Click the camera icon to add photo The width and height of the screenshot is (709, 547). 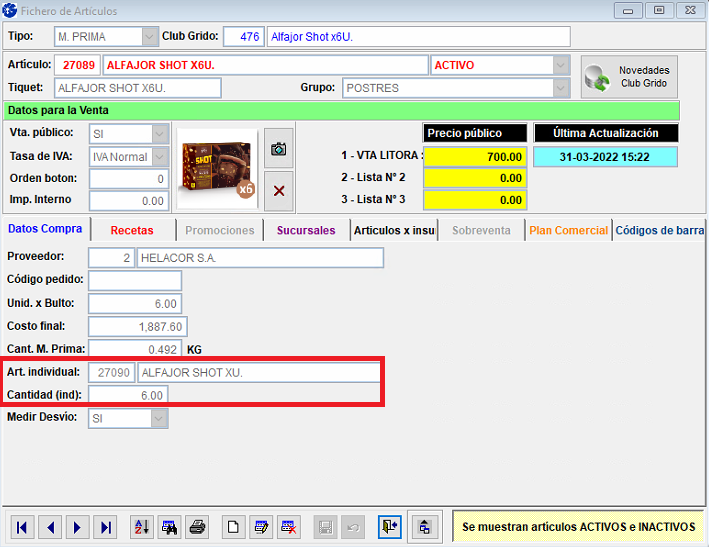(279, 149)
